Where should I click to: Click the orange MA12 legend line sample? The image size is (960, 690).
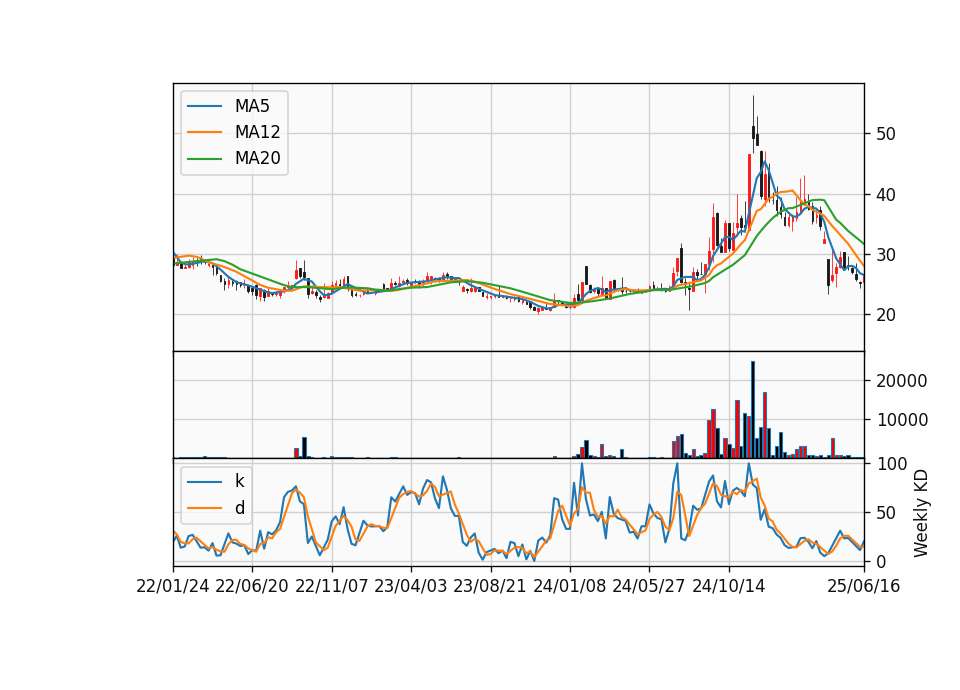pyautogui.click(x=204, y=132)
